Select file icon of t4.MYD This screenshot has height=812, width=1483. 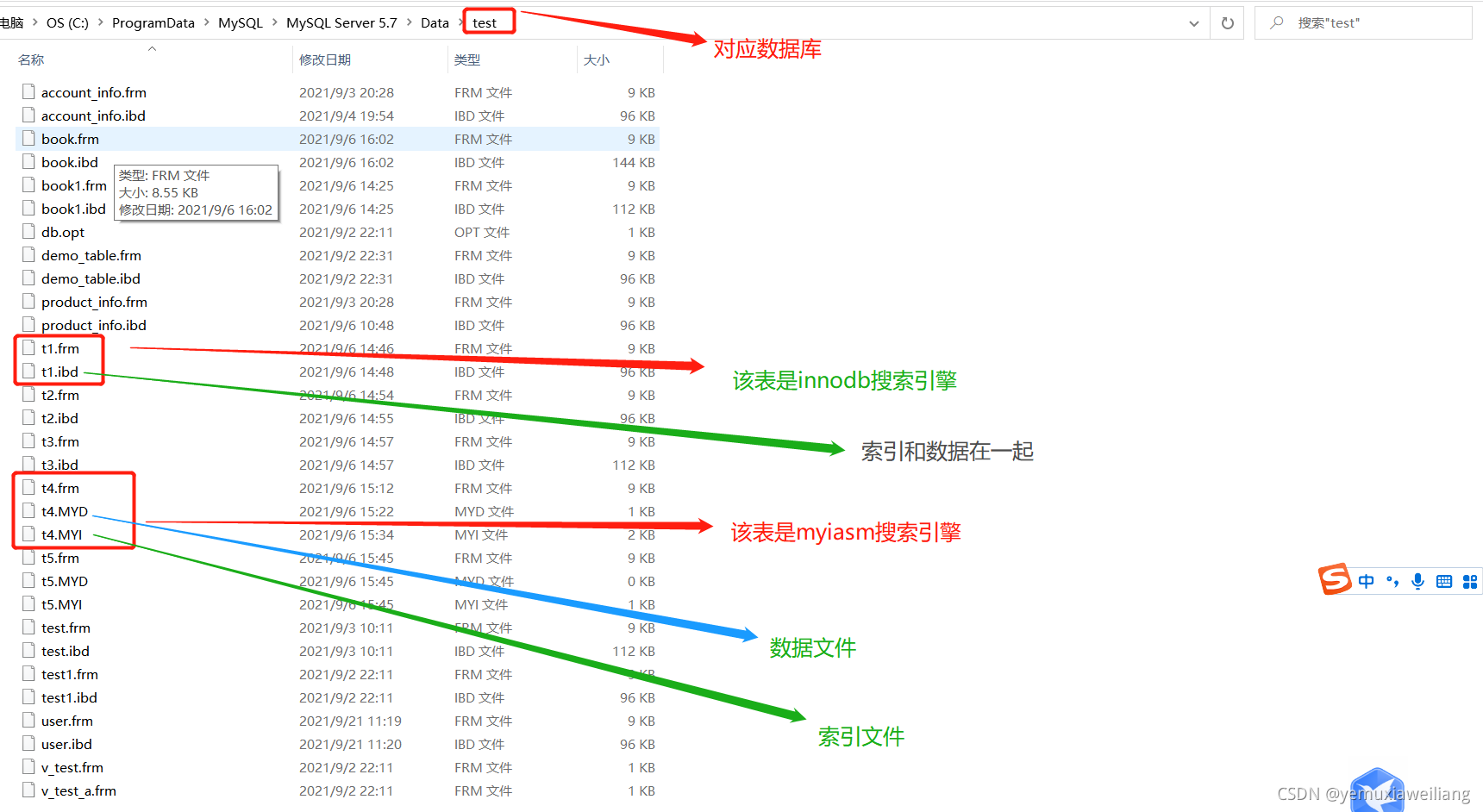click(x=28, y=510)
